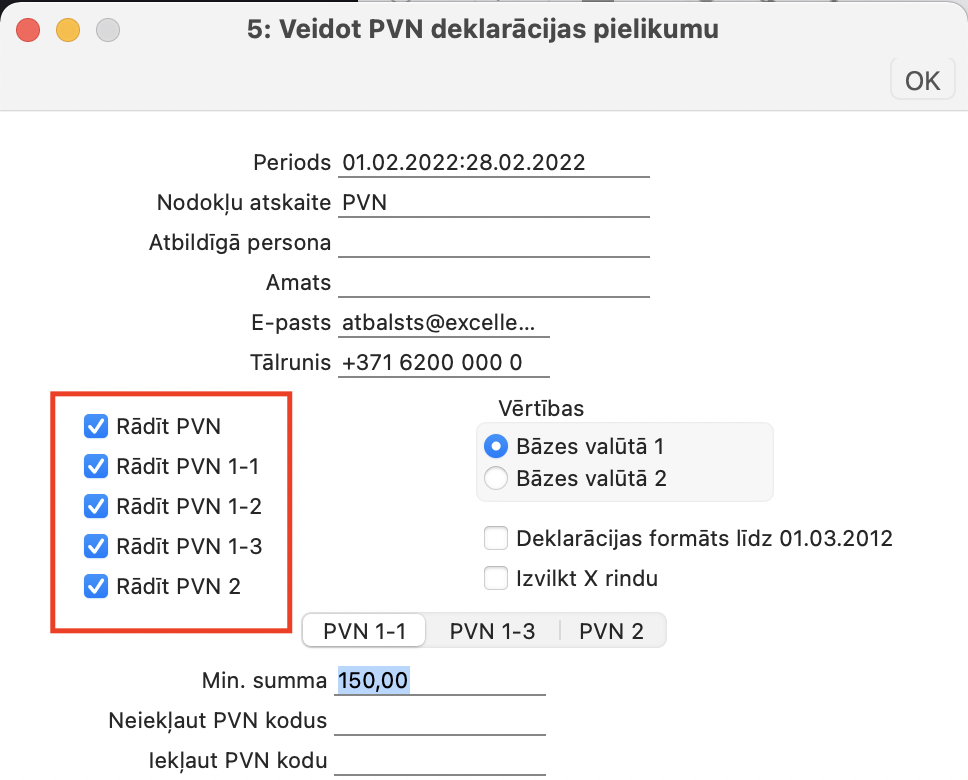Check the Izvilkt X rindu box
Screen dimensions: 968x780
(496, 579)
